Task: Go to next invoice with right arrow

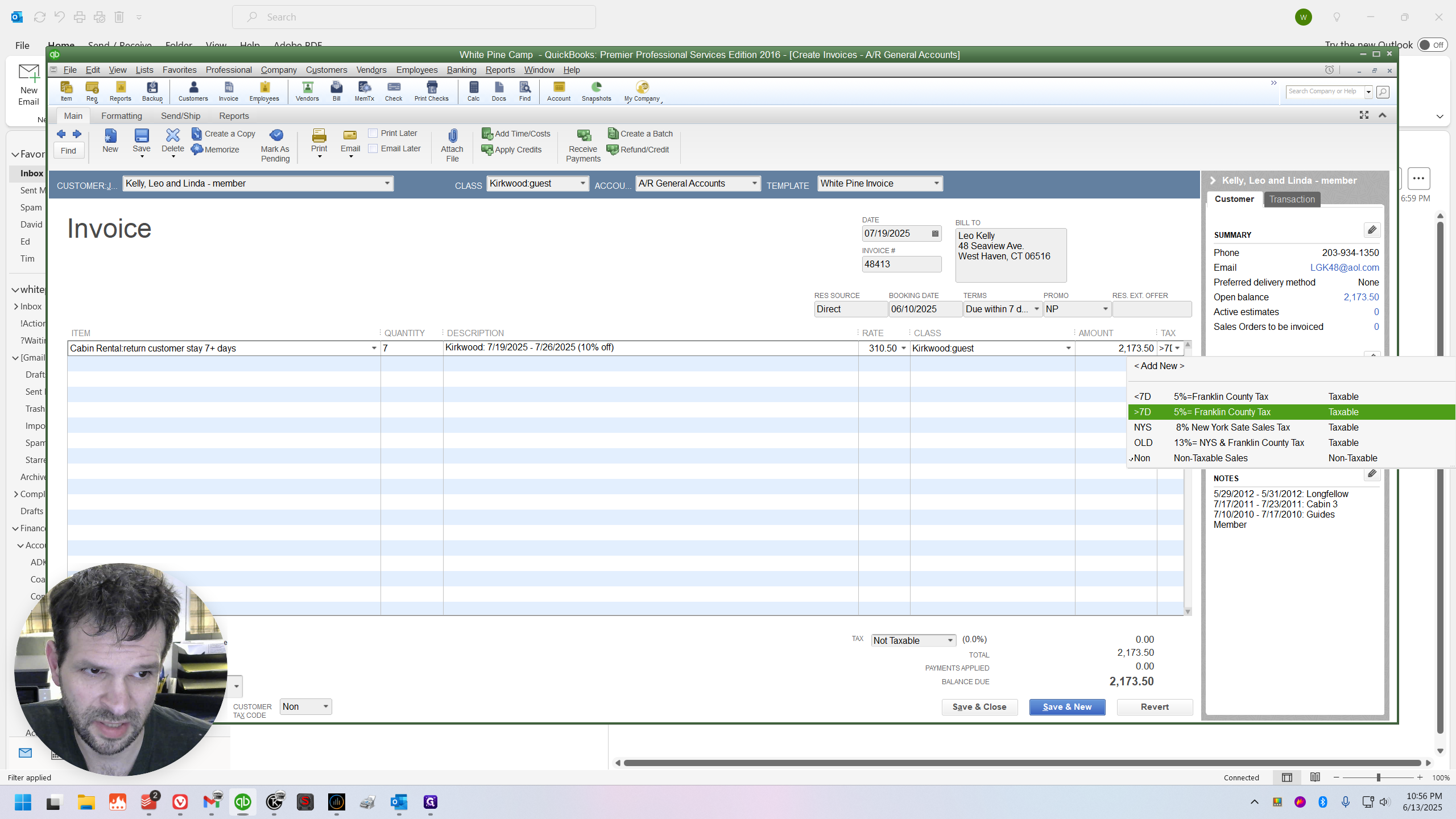Action: click(77, 134)
